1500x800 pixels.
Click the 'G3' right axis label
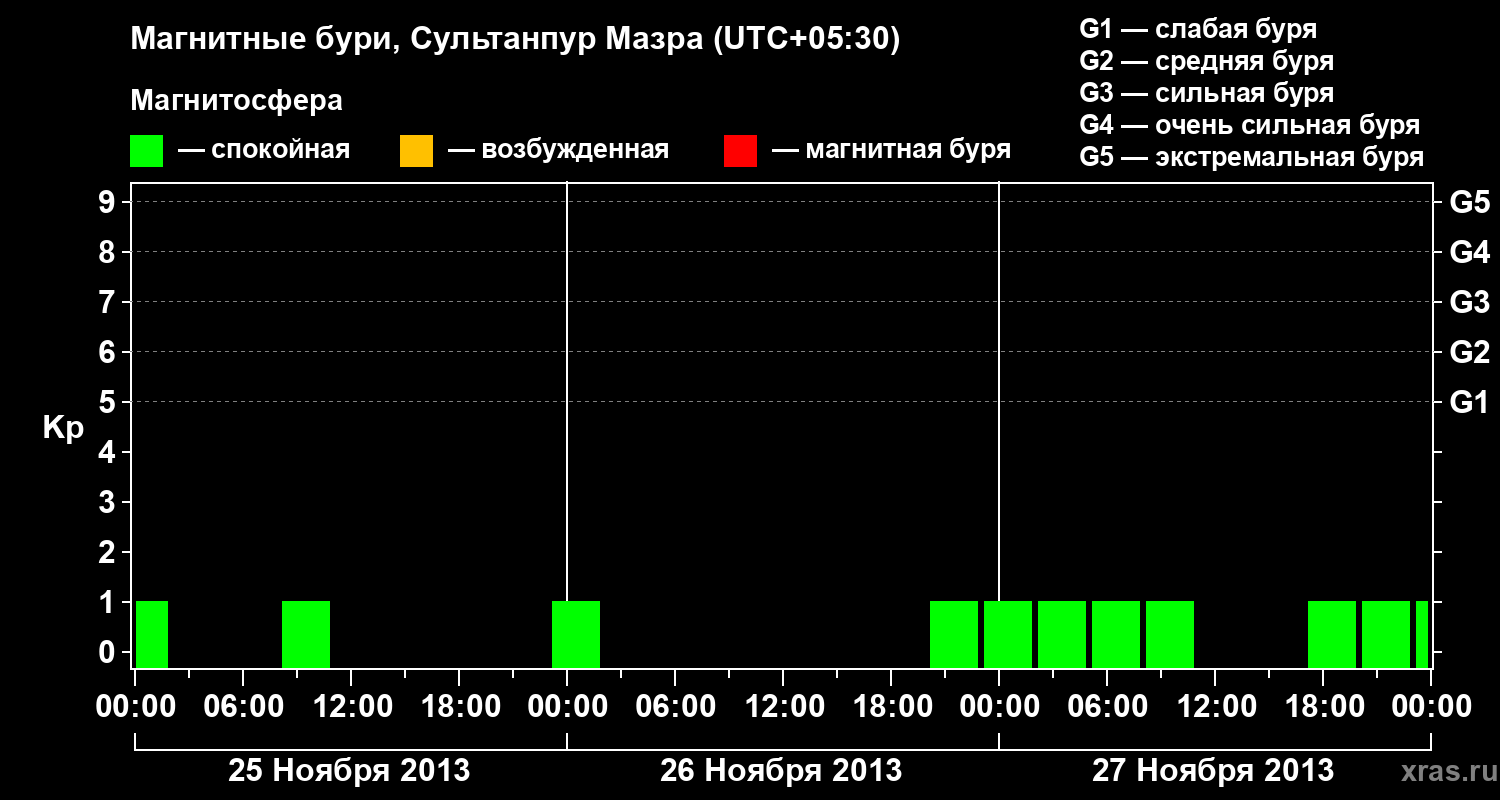click(x=1469, y=302)
